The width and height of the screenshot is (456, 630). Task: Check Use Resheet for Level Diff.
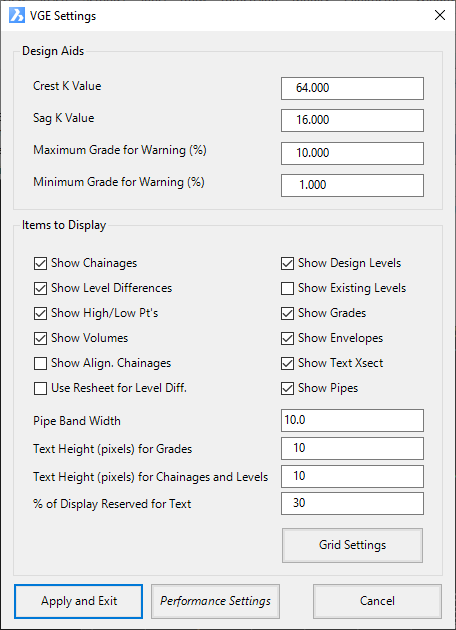[x=40, y=389]
